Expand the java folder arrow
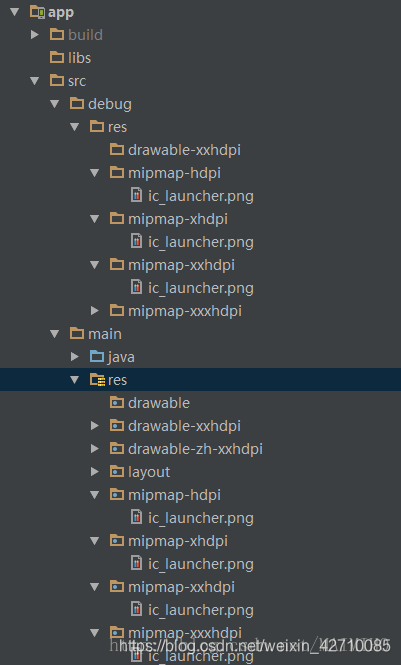Image resolution: width=401 pixels, height=665 pixels. point(75,357)
